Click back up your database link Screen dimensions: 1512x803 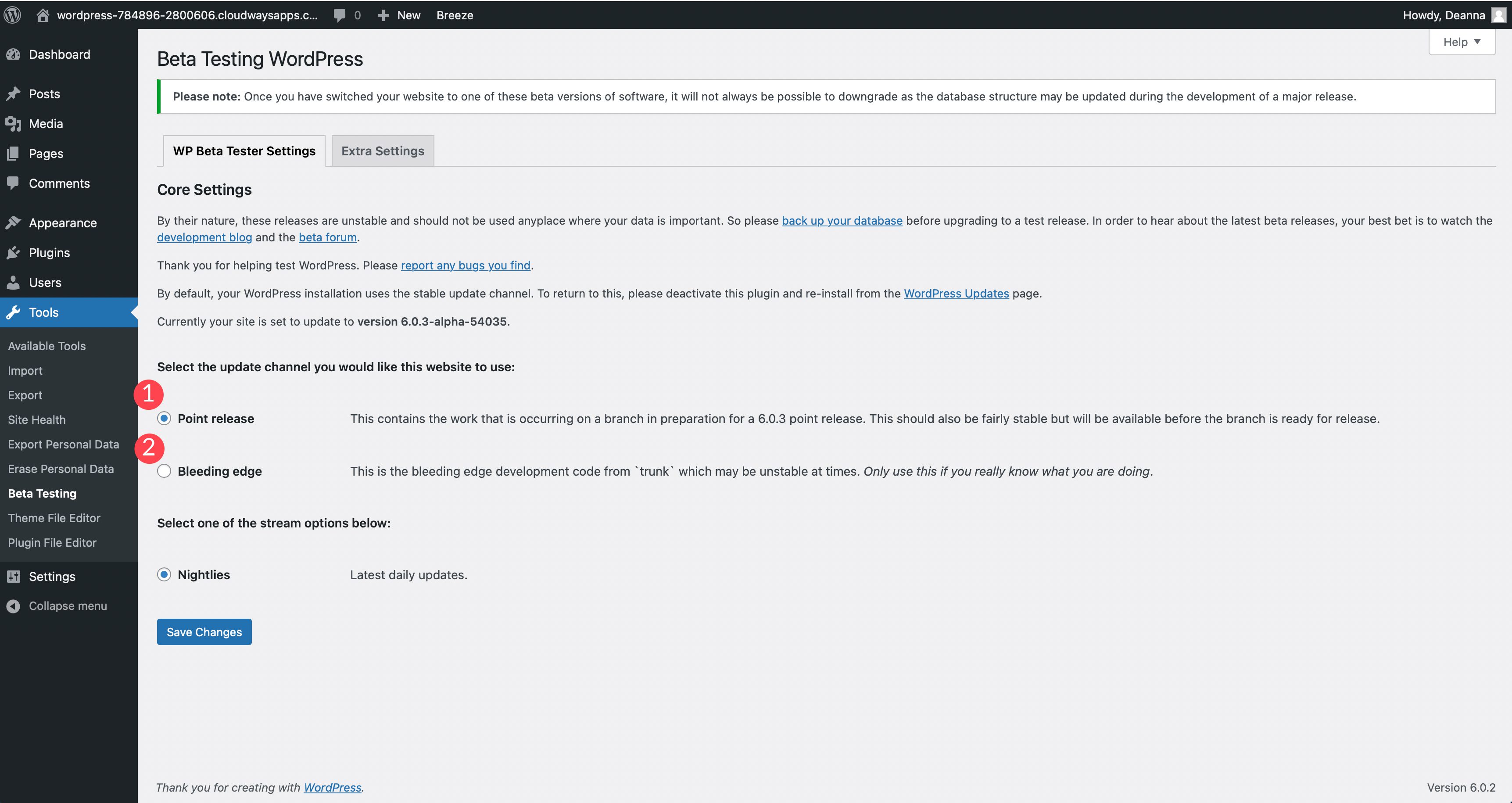click(x=840, y=220)
